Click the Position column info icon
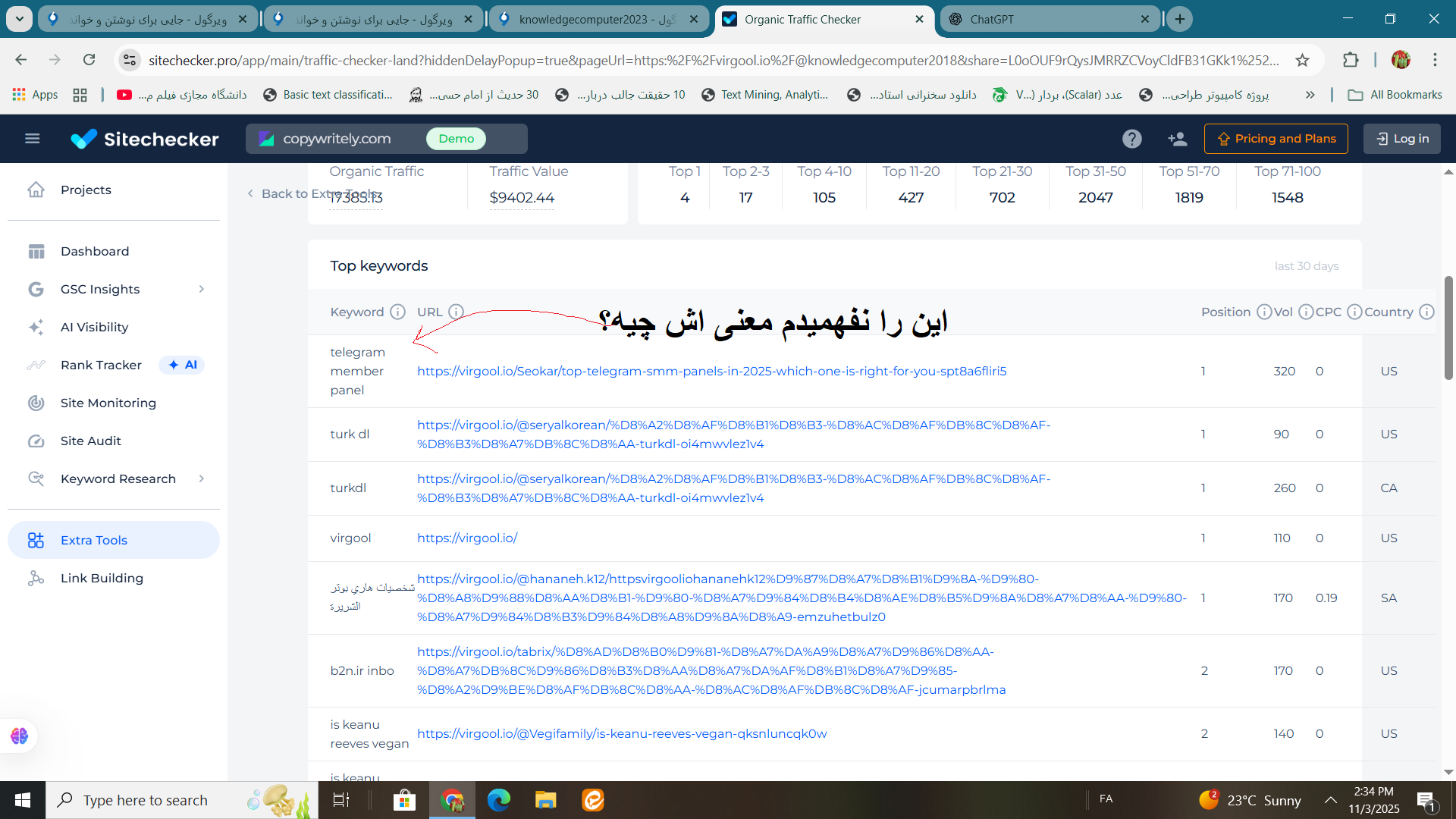The height and width of the screenshot is (819, 1456). coord(1263,312)
